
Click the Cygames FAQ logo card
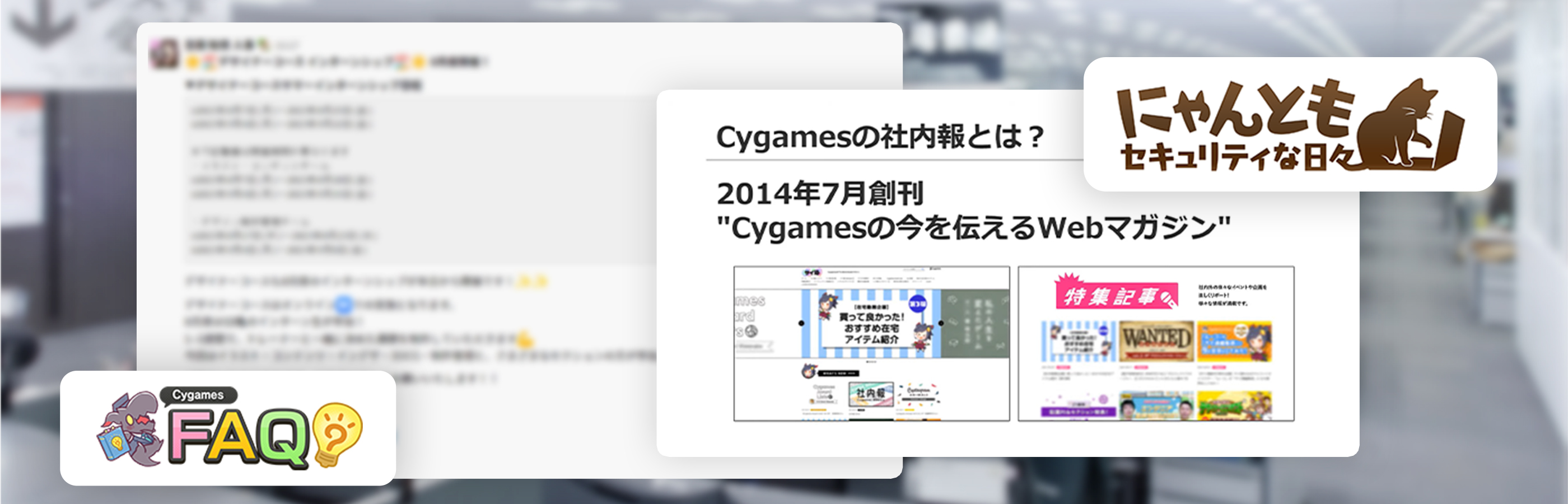[228, 428]
